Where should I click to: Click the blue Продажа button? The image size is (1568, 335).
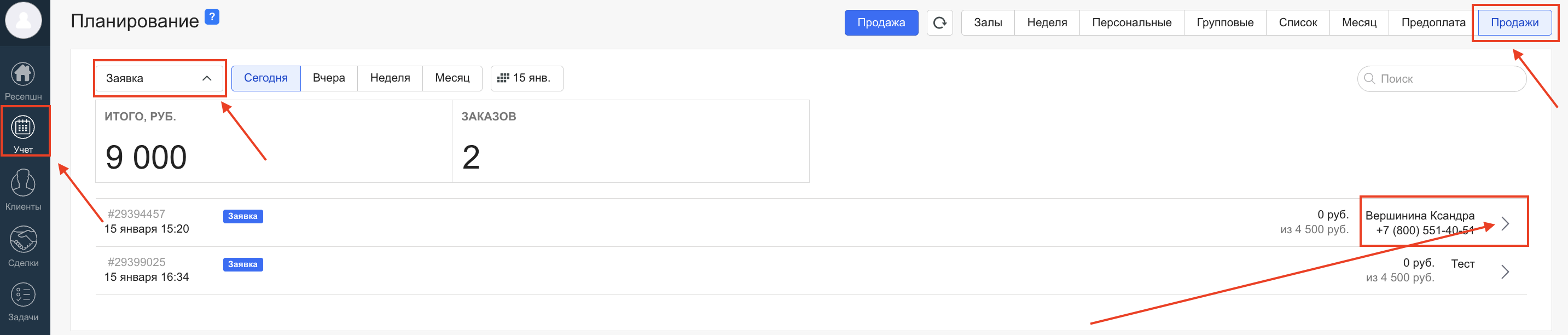pos(881,23)
